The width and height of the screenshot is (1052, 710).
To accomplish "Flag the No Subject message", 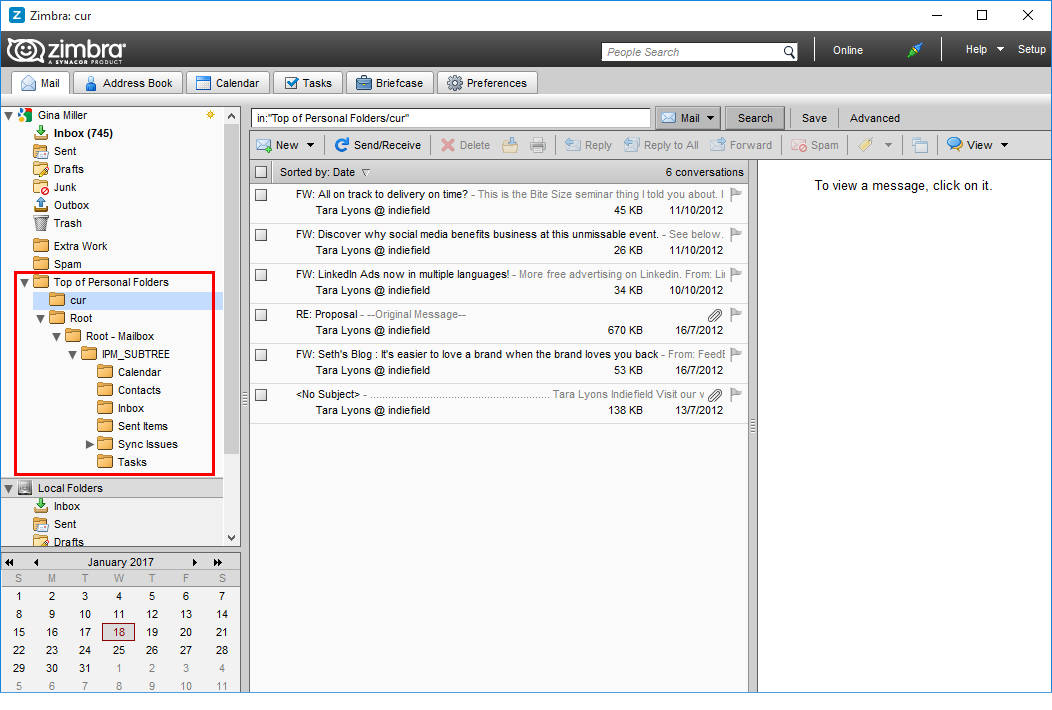I will tap(736, 395).
